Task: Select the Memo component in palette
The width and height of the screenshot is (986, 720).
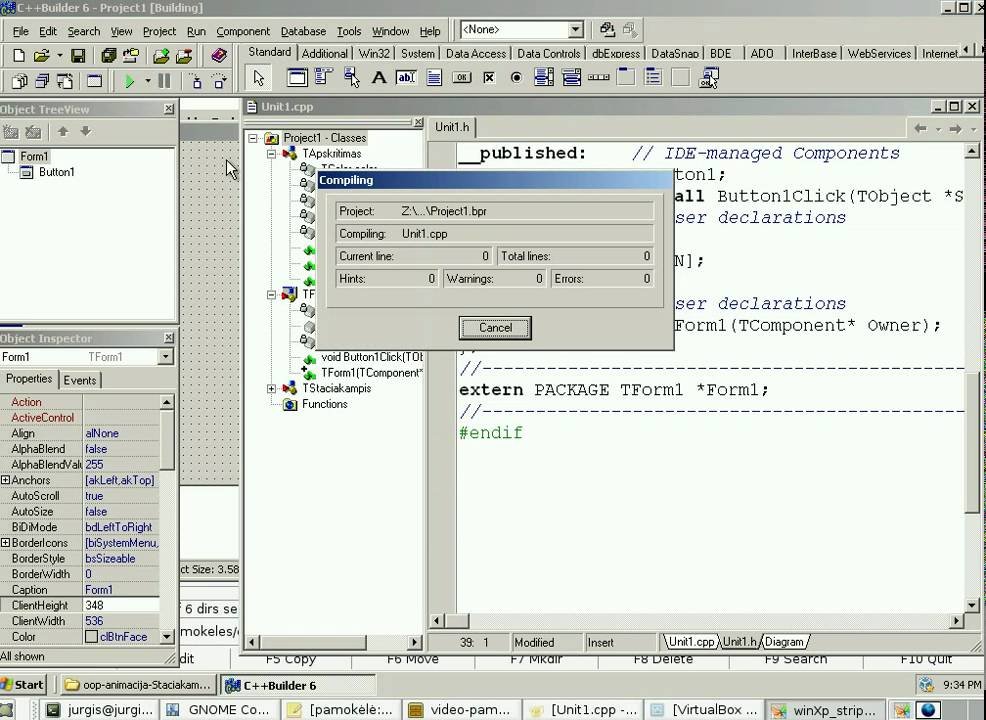Action: coord(434,78)
